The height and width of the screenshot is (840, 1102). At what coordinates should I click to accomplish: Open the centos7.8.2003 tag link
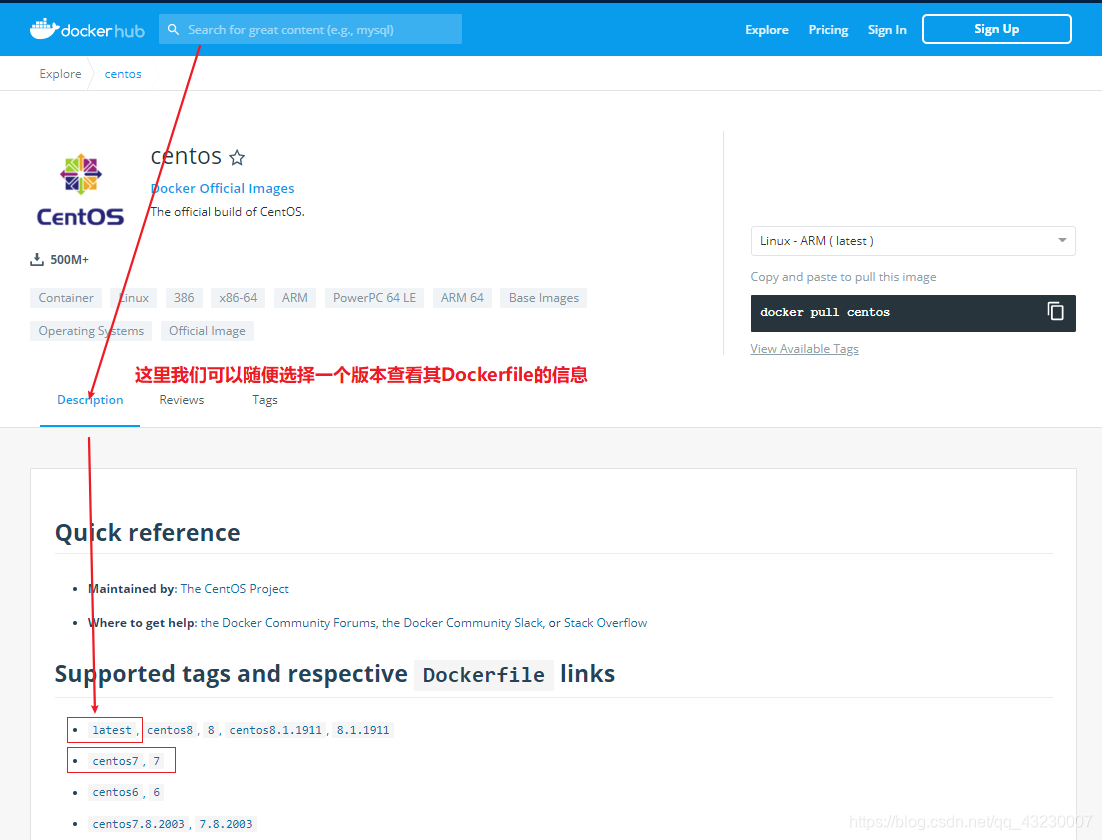[x=138, y=824]
